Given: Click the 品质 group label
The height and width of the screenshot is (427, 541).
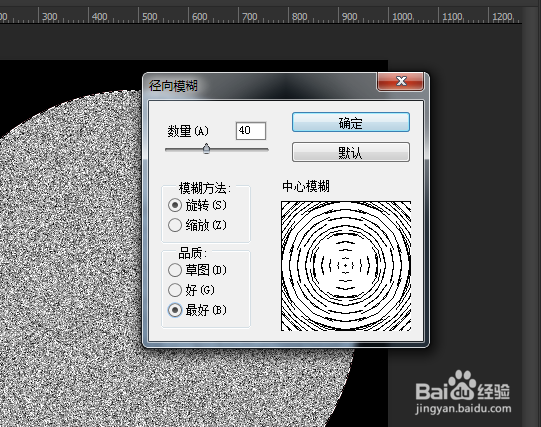Looking at the screenshot, I should click(193, 253).
